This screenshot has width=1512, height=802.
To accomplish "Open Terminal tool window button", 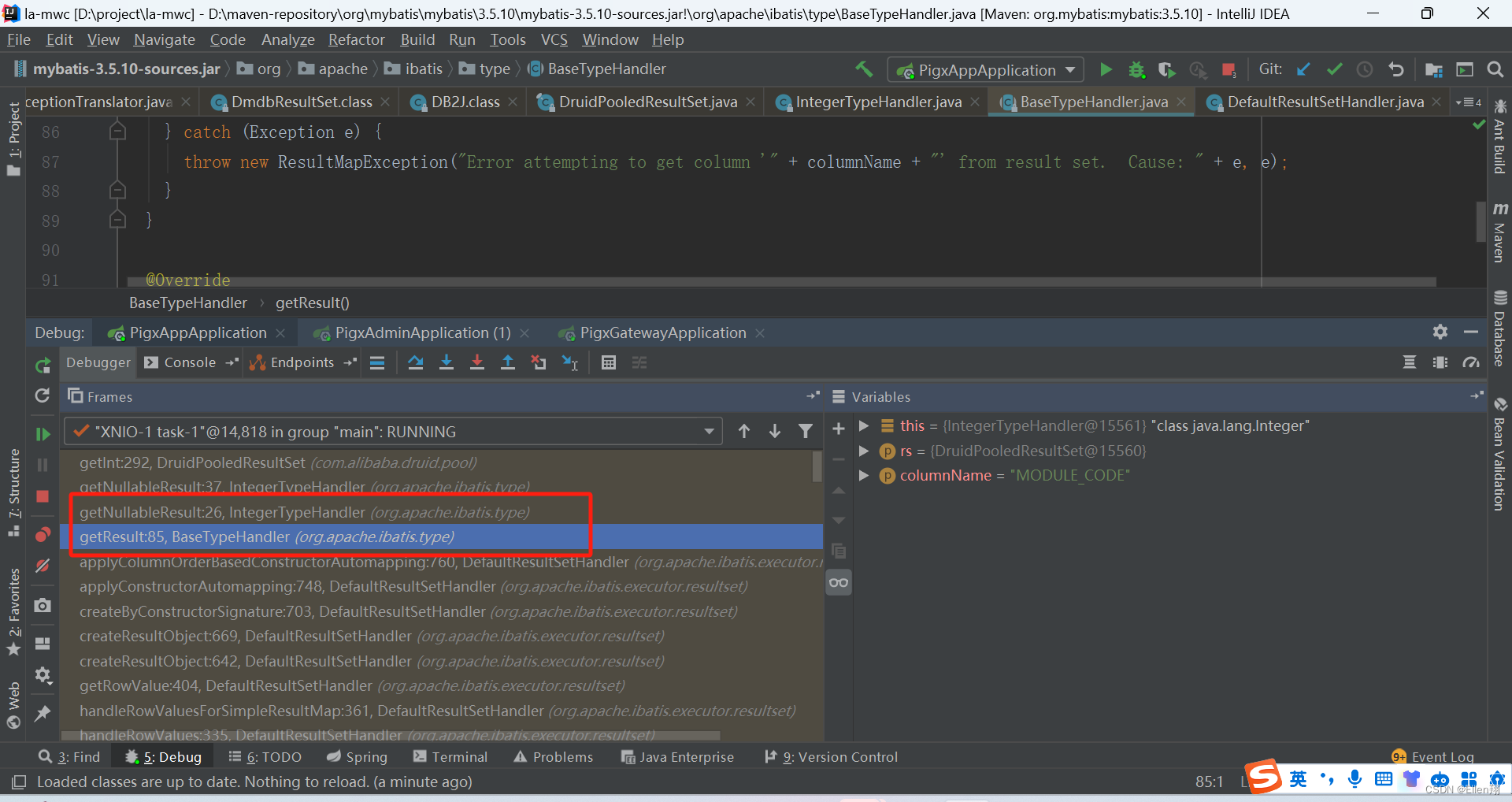I will coord(450,757).
